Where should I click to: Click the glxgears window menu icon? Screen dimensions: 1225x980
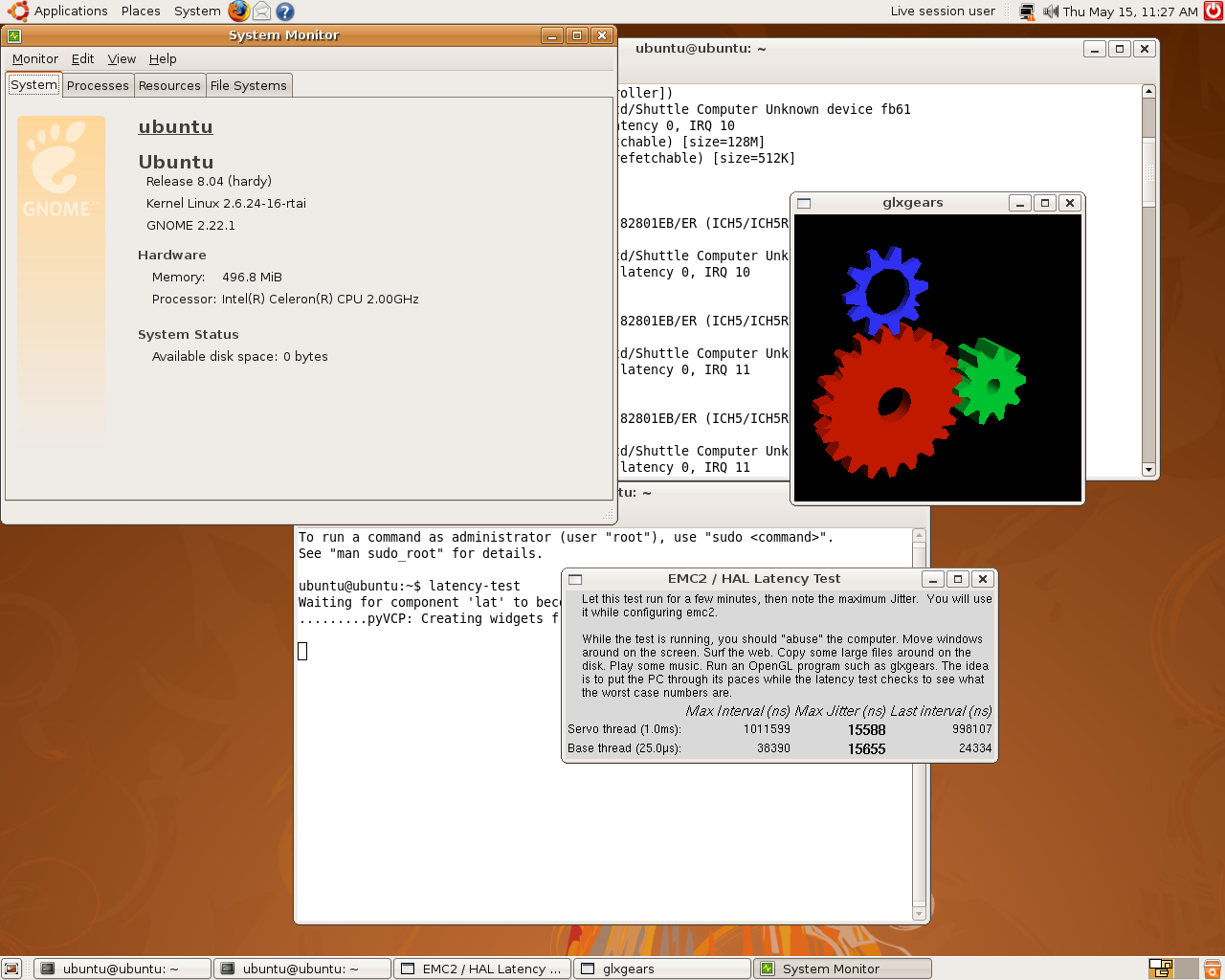click(x=804, y=203)
